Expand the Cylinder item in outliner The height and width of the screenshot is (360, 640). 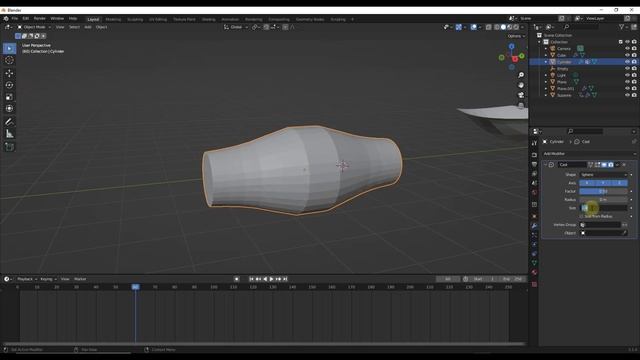pyautogui.click(x=546, y=62)
